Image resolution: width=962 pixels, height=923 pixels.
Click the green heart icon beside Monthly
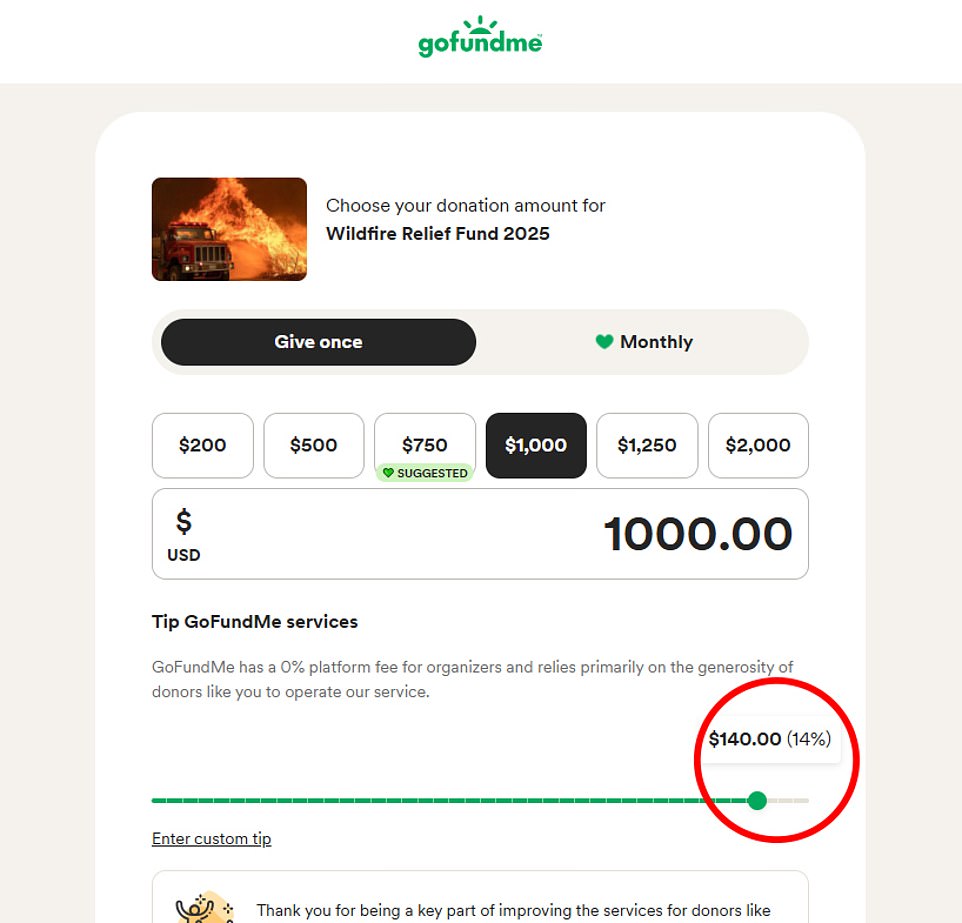[x=604, y=341]
